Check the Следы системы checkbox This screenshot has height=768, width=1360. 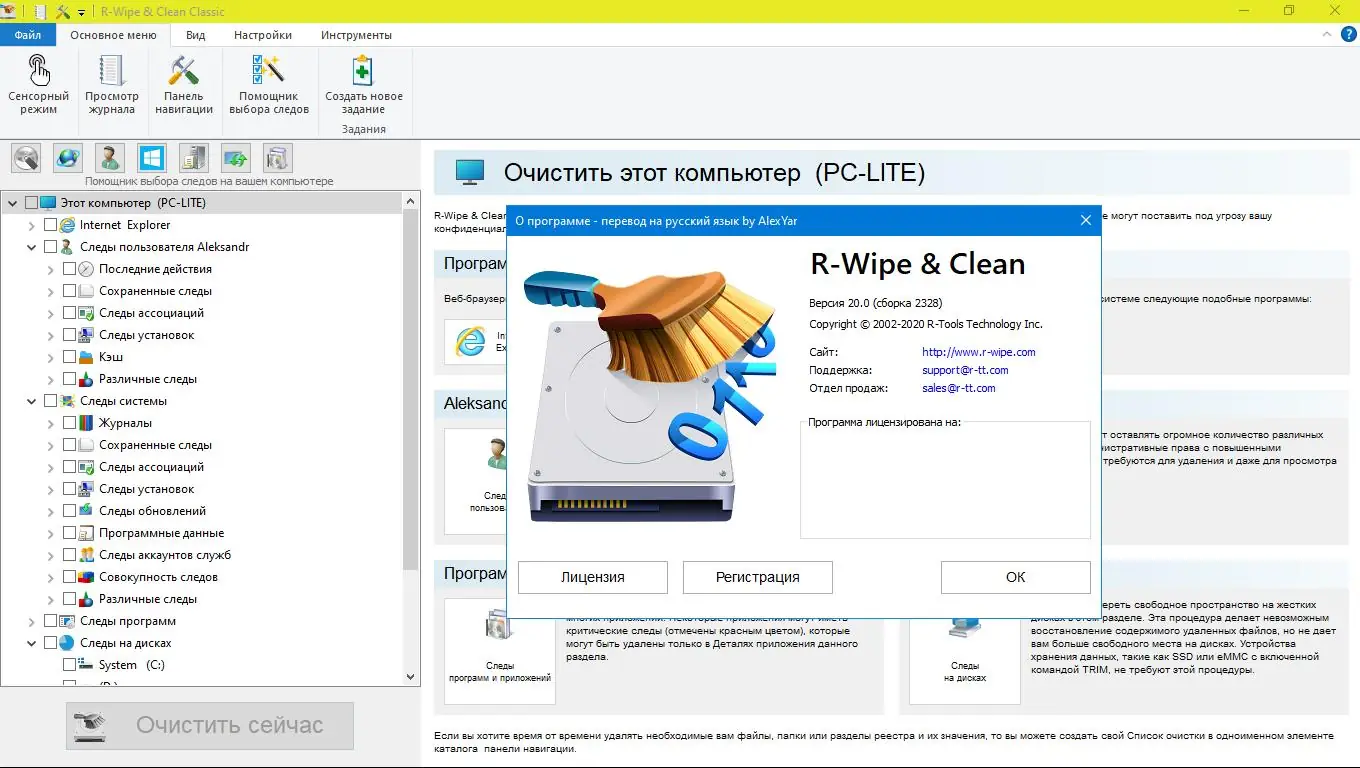50,401
